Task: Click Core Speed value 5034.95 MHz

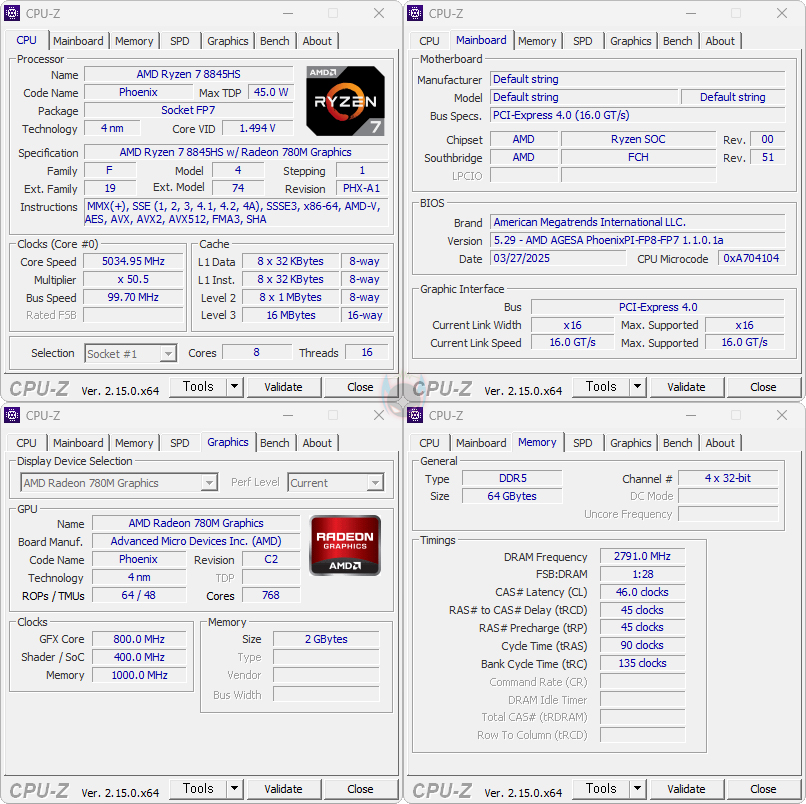Action: click(133, 261)
